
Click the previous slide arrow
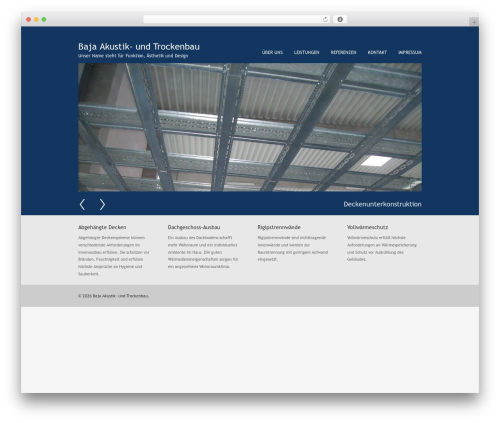pos(82,204)
